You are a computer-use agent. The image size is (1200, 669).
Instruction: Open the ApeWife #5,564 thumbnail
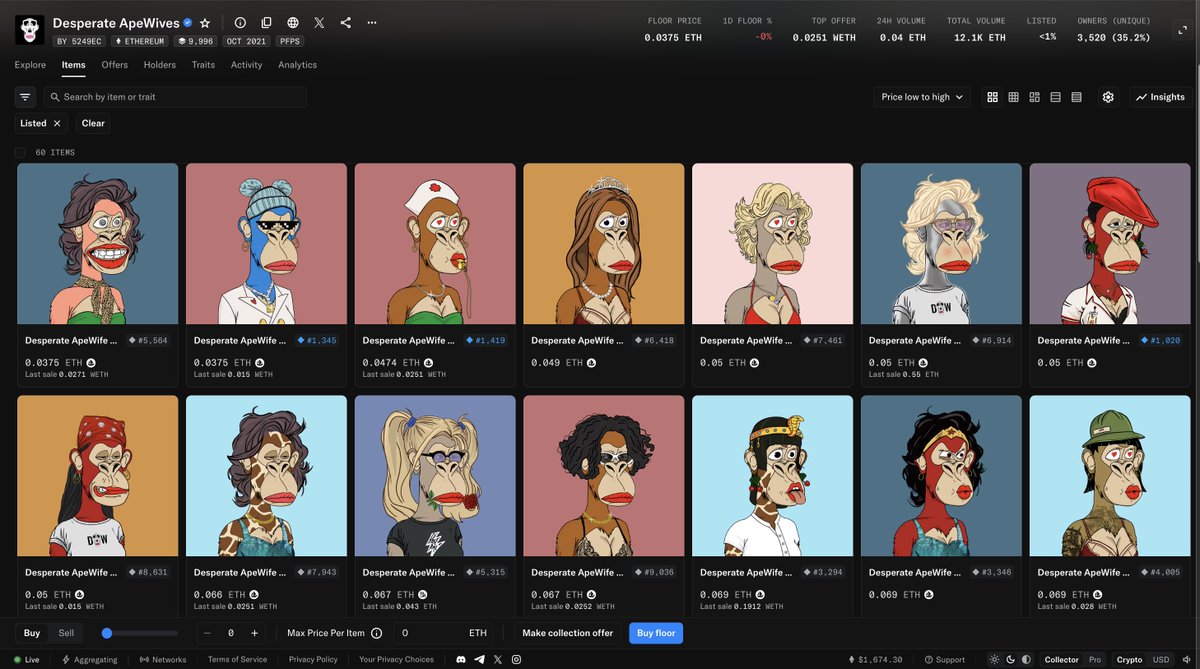tap(98, 244)
